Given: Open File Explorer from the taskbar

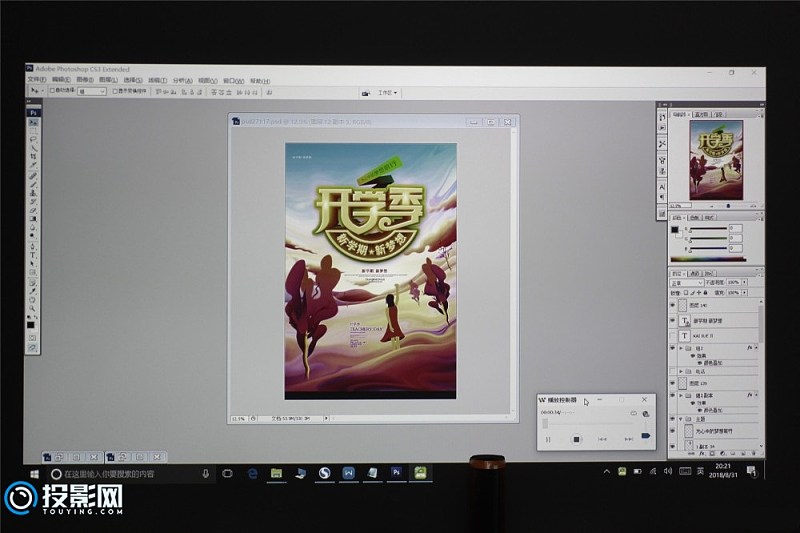Looking at the screenshot, I should (276, 472).
